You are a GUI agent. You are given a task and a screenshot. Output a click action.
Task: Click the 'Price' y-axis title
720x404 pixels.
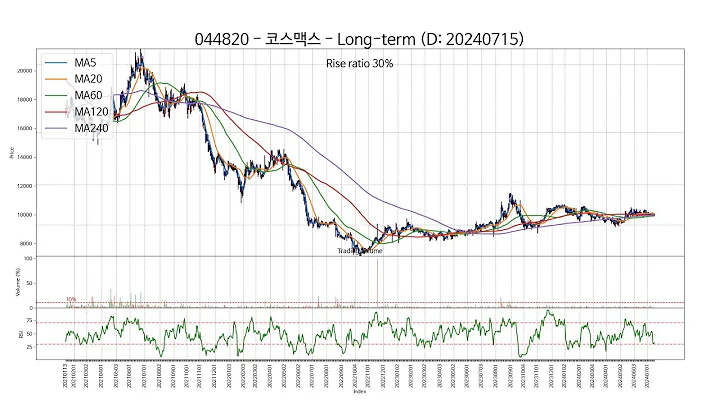click(11, 152)
